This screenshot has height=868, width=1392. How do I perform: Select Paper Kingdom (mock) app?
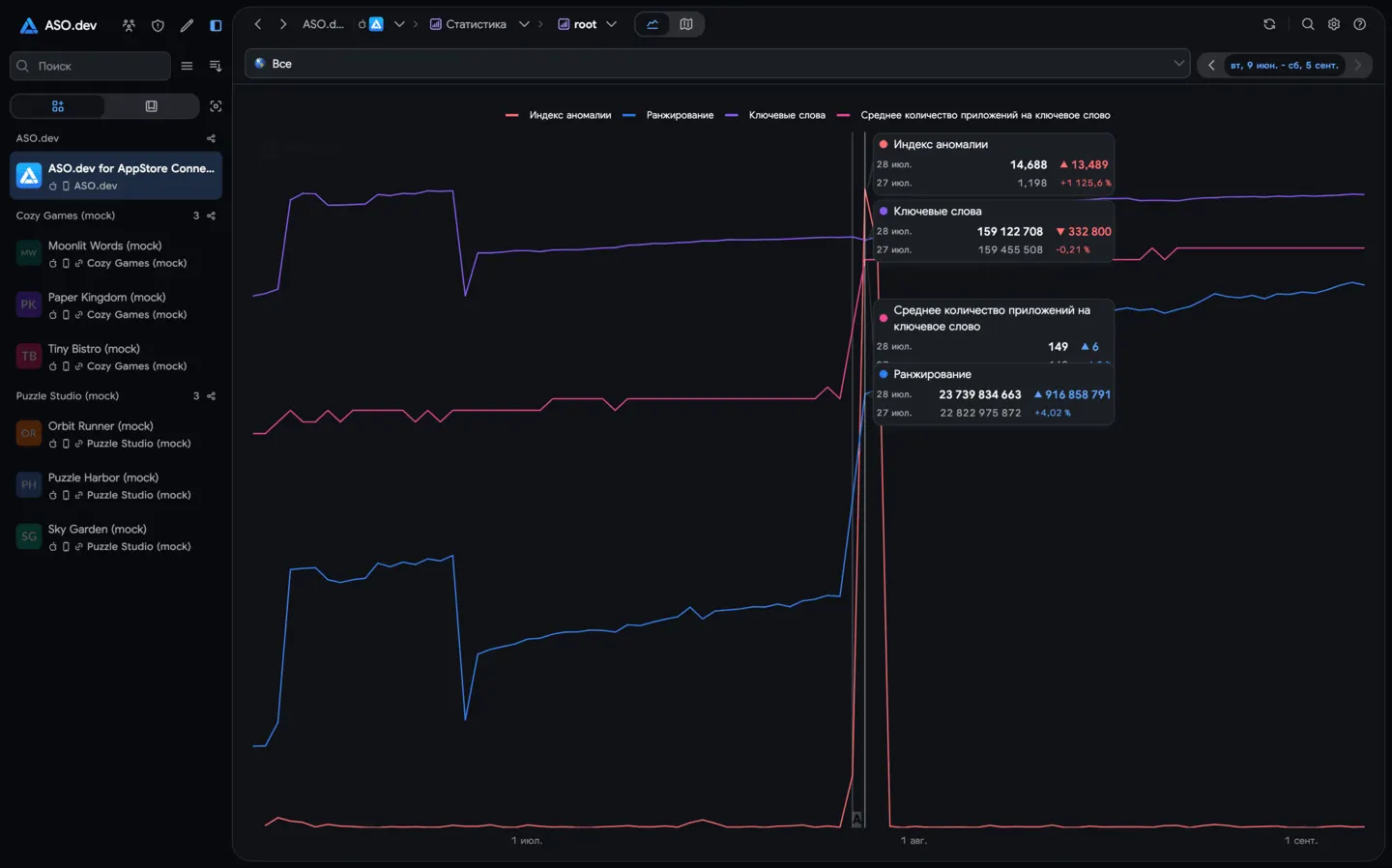(116, 305)
